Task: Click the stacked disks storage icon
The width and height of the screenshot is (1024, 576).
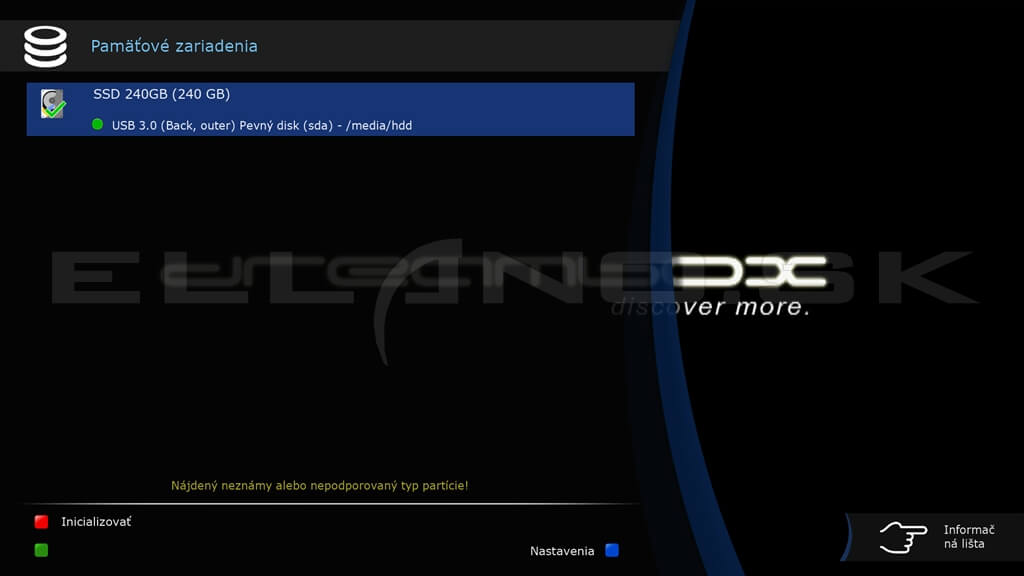Action: (x=45, y=46)
